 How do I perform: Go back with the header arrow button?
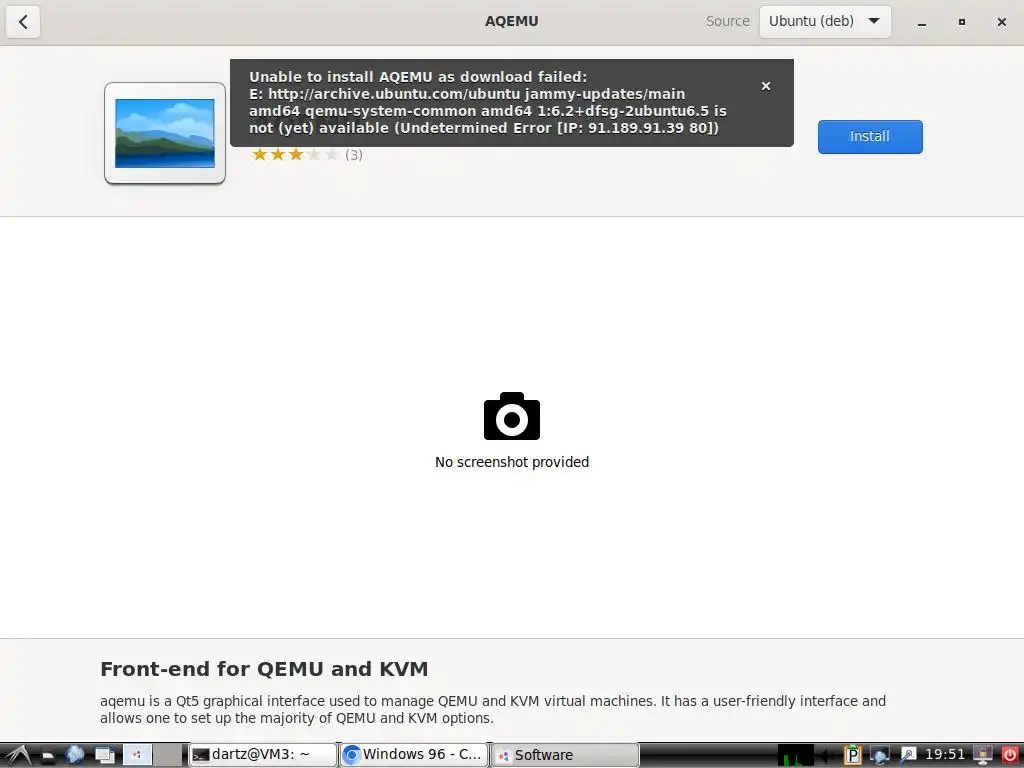tap(23, 22)
